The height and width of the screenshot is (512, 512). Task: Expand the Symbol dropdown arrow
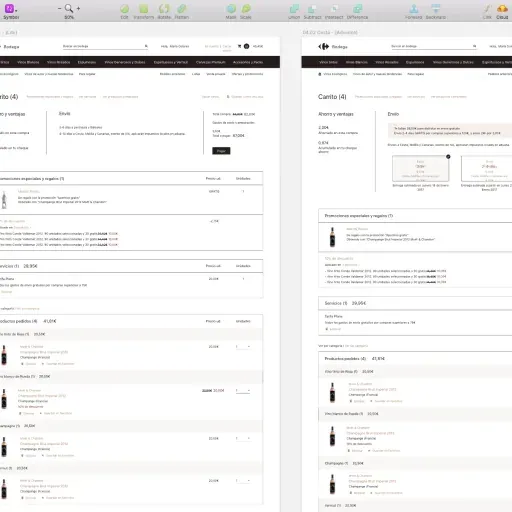[x=16, y=10]
